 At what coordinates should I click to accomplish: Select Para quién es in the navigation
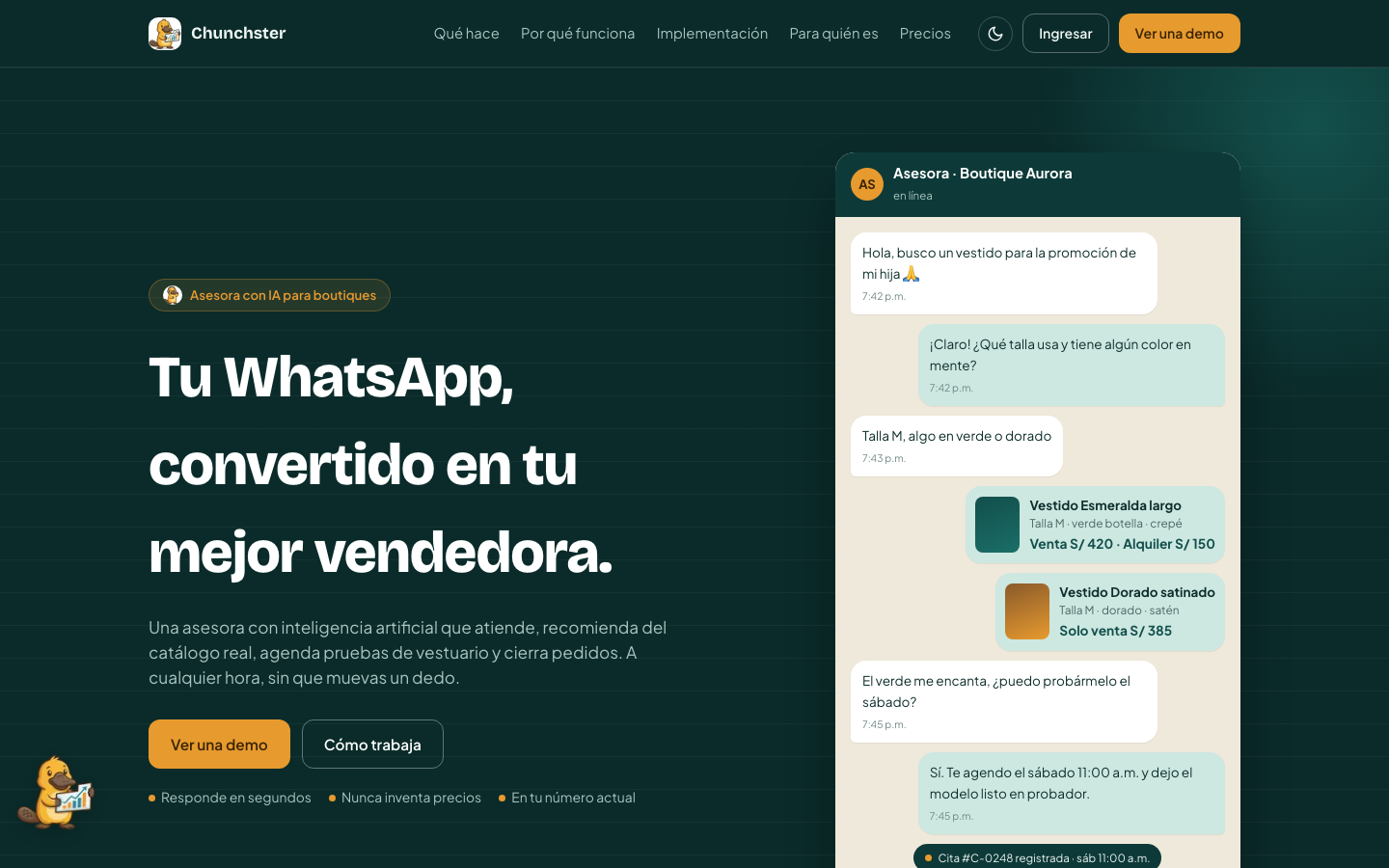833,34
